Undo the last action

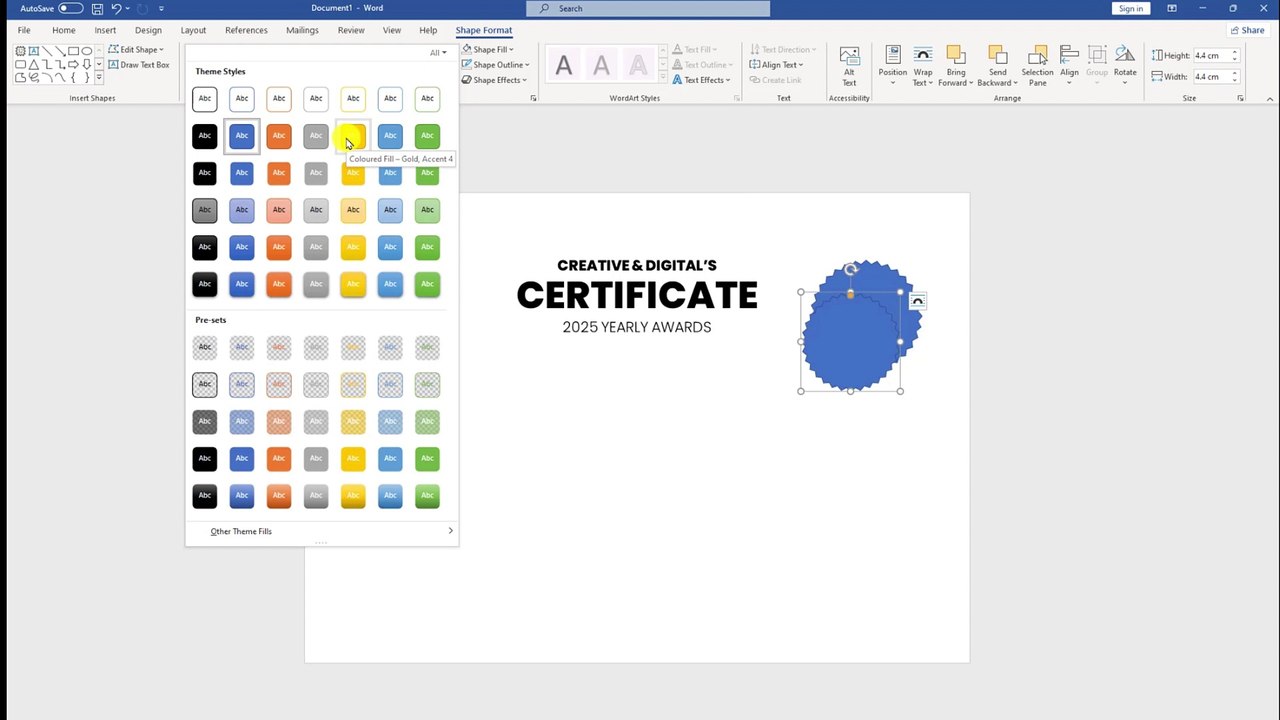tap(116, 8)
